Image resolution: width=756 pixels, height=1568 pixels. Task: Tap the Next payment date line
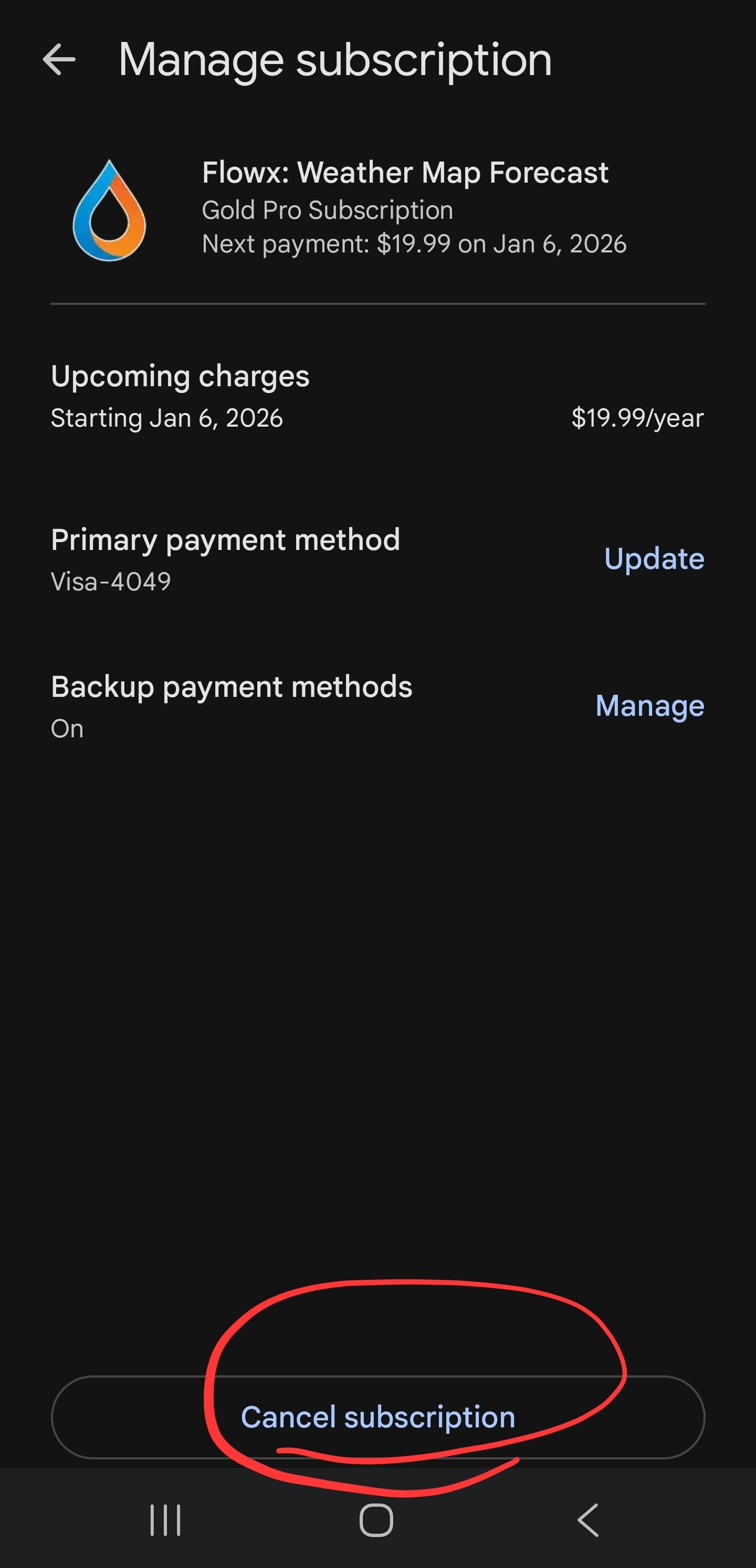tap(414, 244)
